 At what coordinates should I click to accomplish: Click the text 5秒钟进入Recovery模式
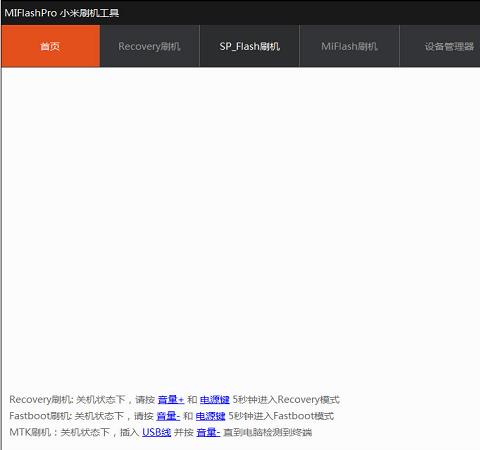286,399
